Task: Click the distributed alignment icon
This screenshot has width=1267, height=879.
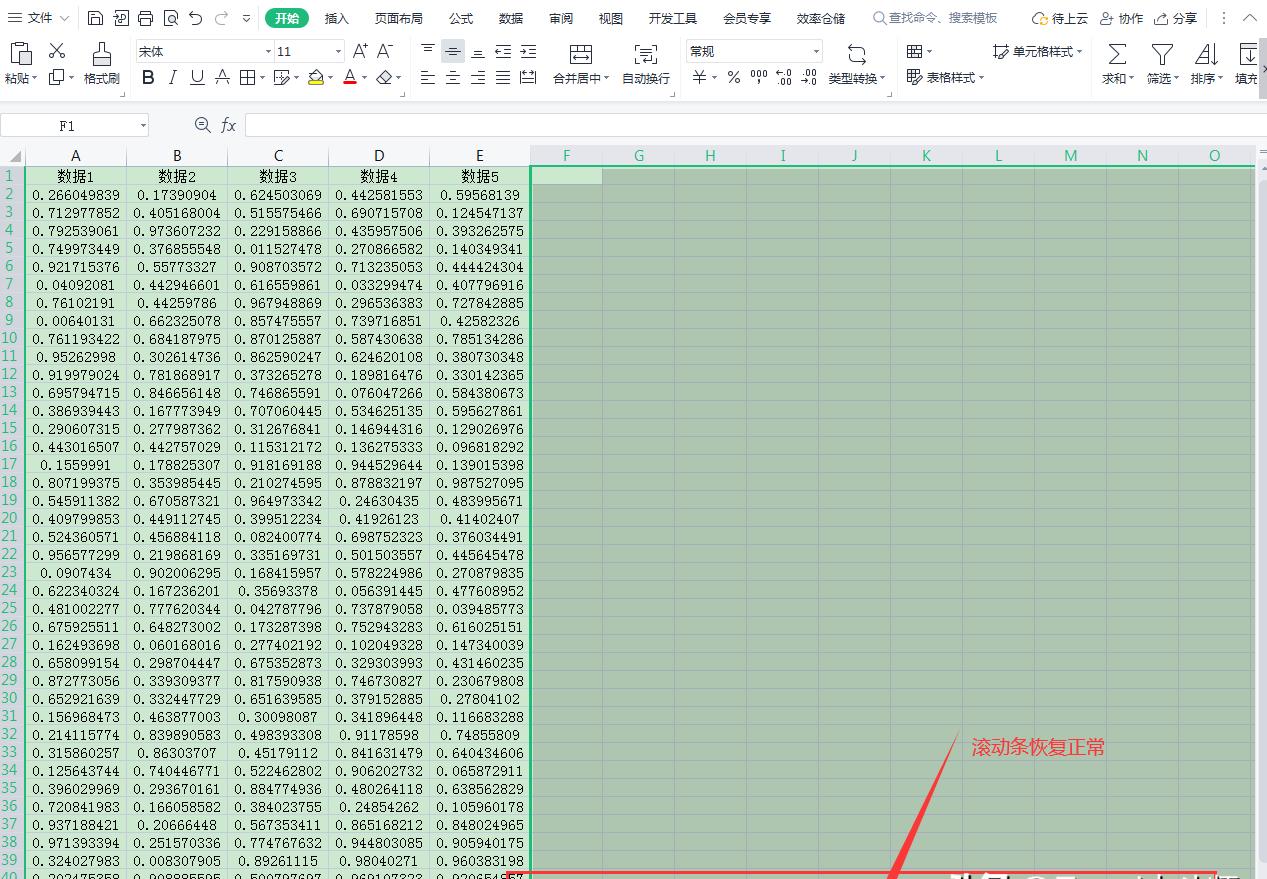Action: point(528,77)
